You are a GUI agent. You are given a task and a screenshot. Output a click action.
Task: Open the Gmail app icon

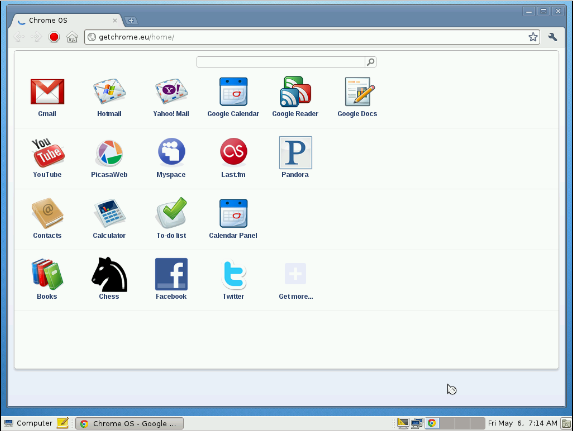[48, 91]
